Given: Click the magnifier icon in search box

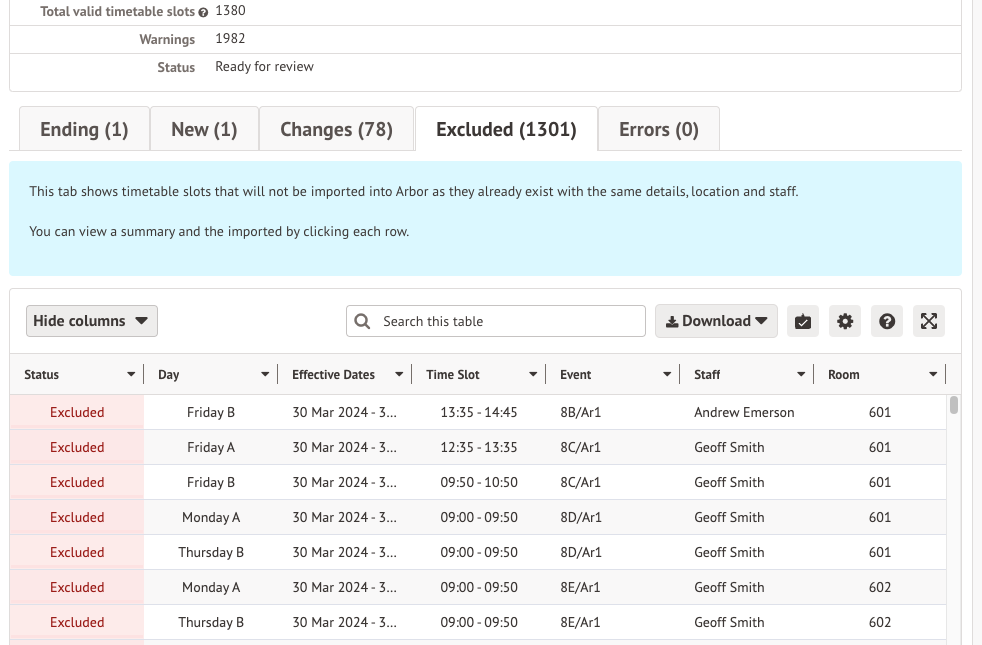Looking at the screenshot, I should [362, 321].
